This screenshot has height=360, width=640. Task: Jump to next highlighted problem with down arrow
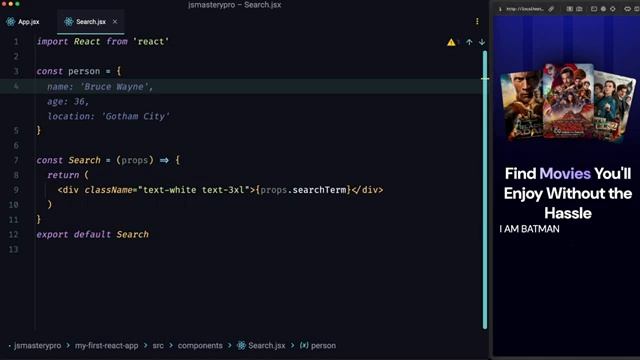coord(482,42)
